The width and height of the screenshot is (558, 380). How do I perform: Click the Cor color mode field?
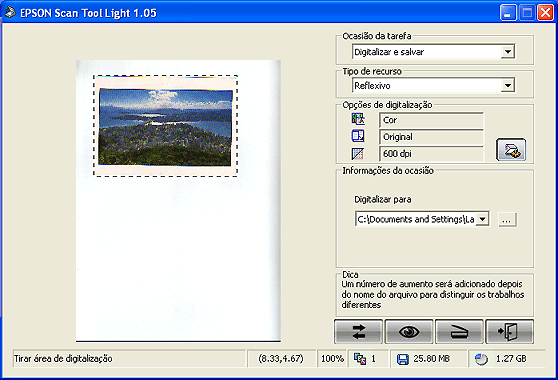click(431, 120)
